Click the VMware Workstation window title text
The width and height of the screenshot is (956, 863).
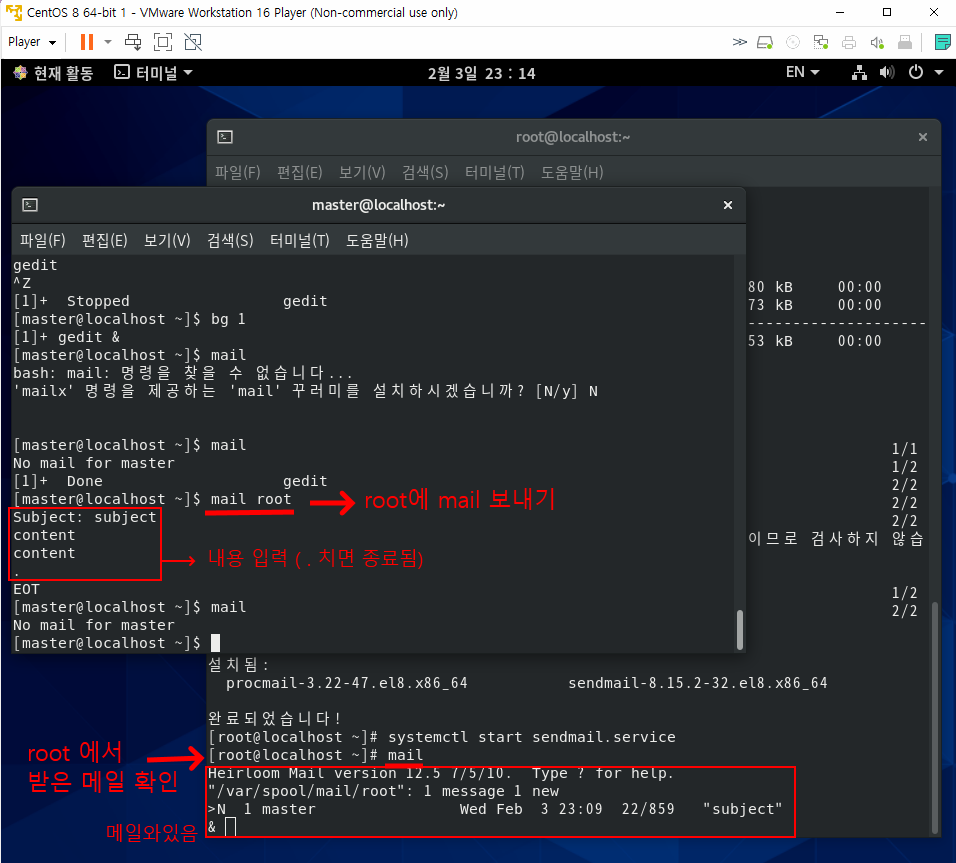coord(242,12)
